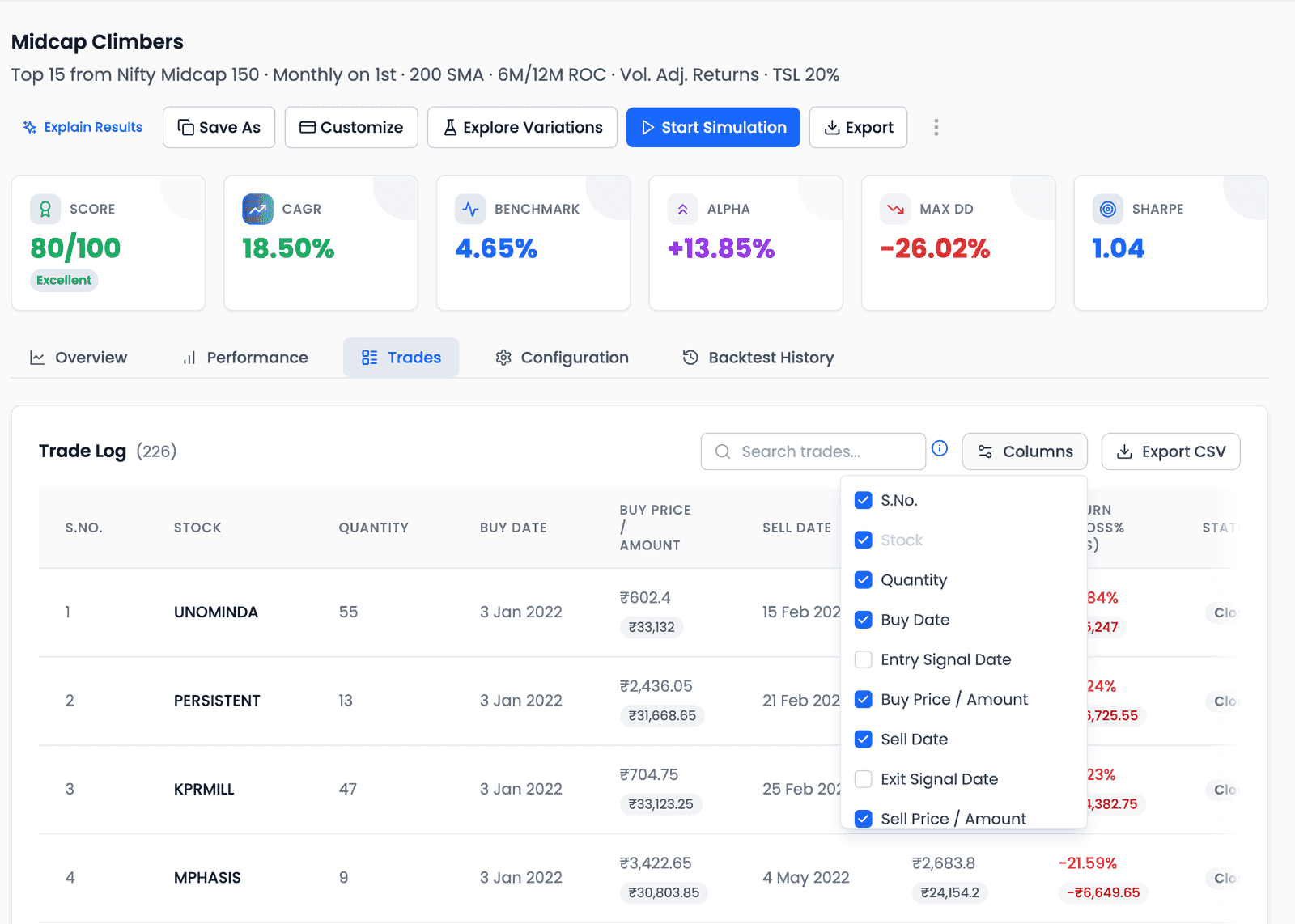Screen dimensions: 1295x924
Task: Uncheck Buy Price / Amount column
Action: [x=864, y=699]
